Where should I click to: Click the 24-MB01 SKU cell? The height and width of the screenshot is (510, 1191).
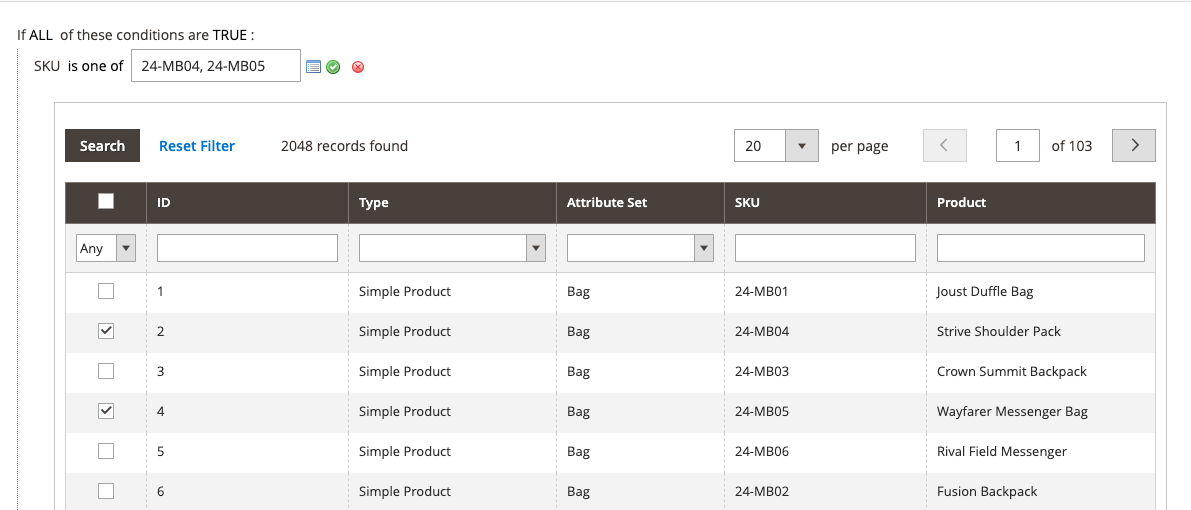pyautogui.click(x=762, y=292)
